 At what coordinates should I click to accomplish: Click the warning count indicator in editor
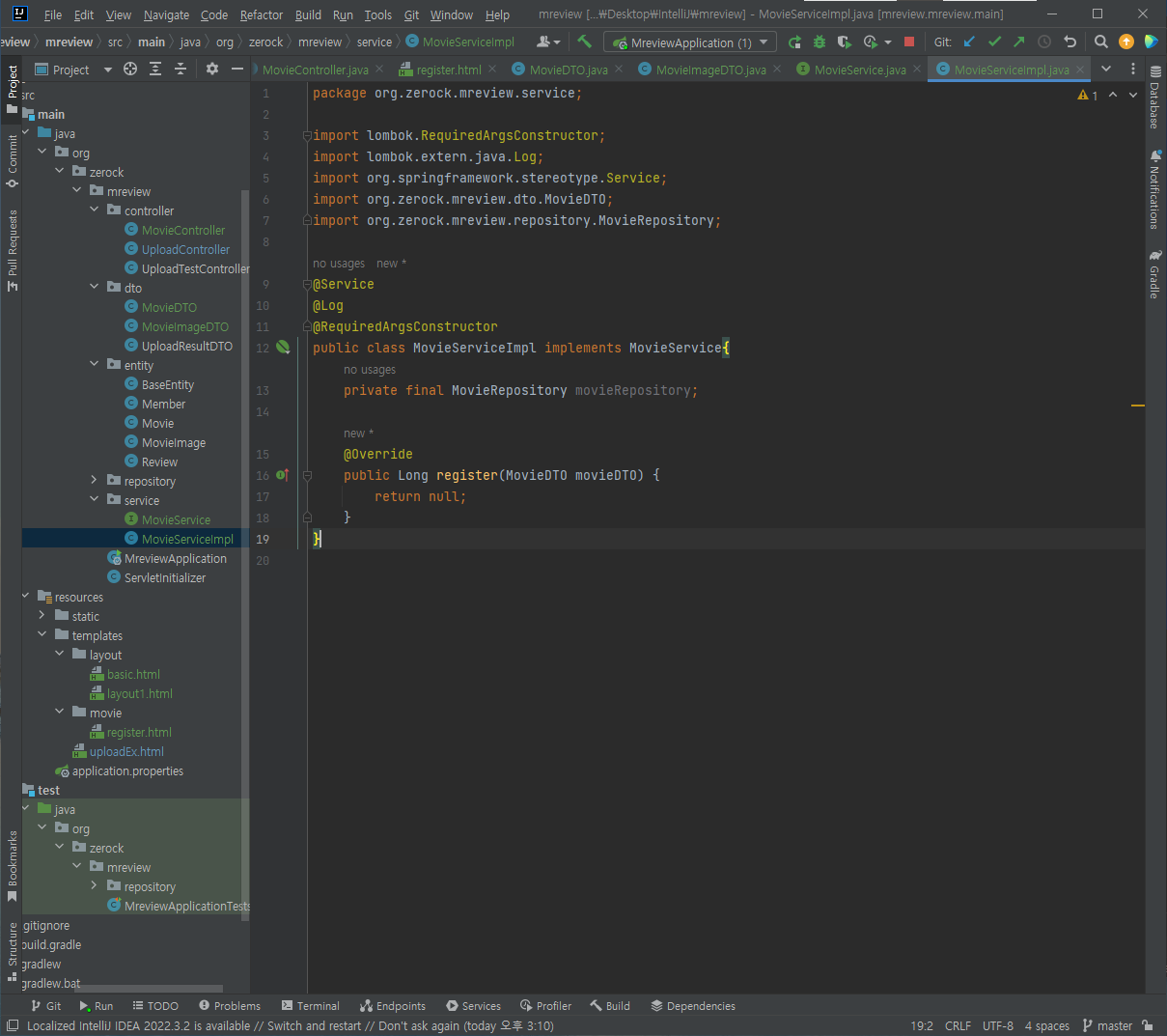1088,95
